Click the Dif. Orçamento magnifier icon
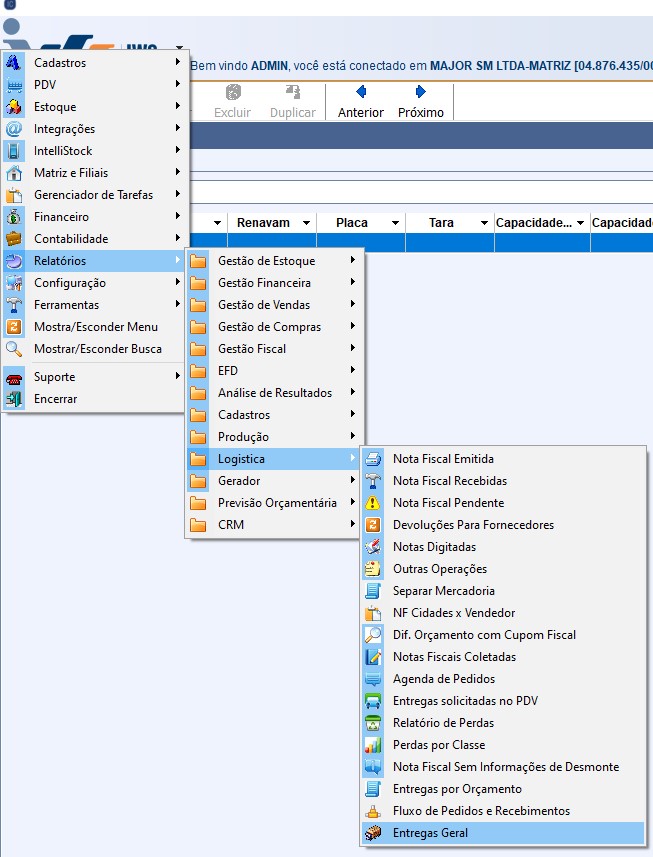 (x=373, y=635)
